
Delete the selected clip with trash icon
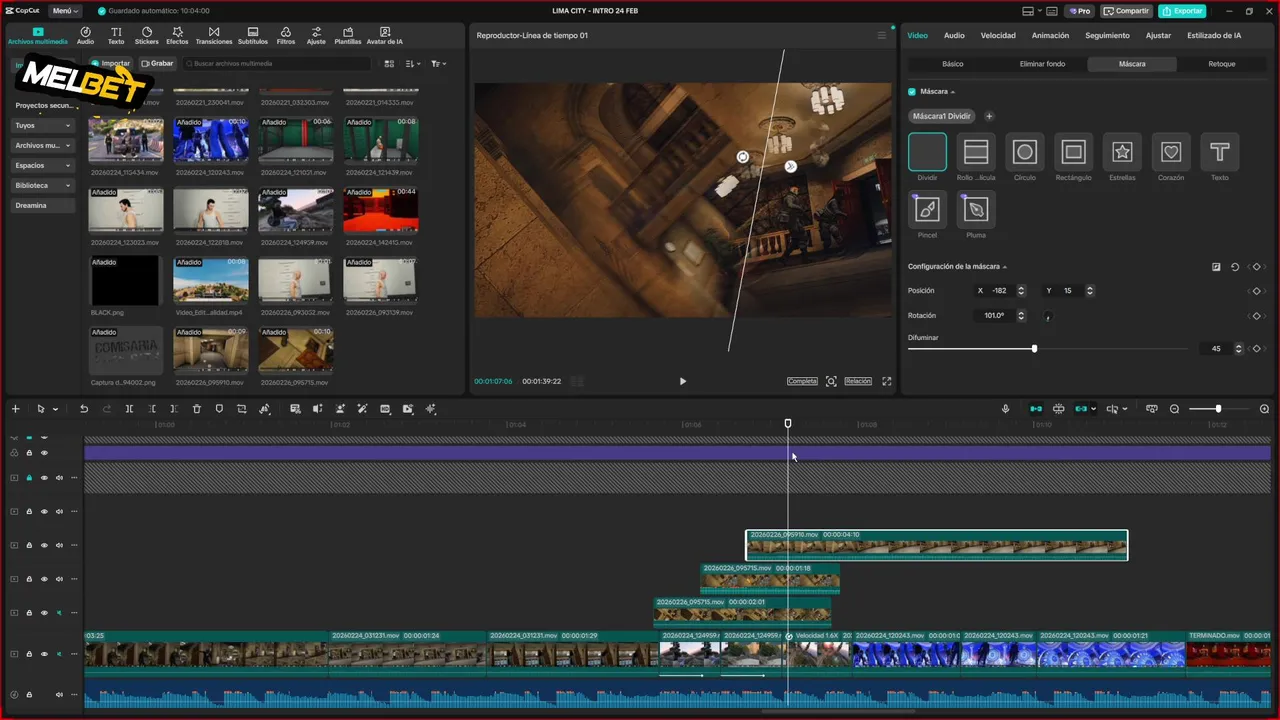[x=197, y=409]
